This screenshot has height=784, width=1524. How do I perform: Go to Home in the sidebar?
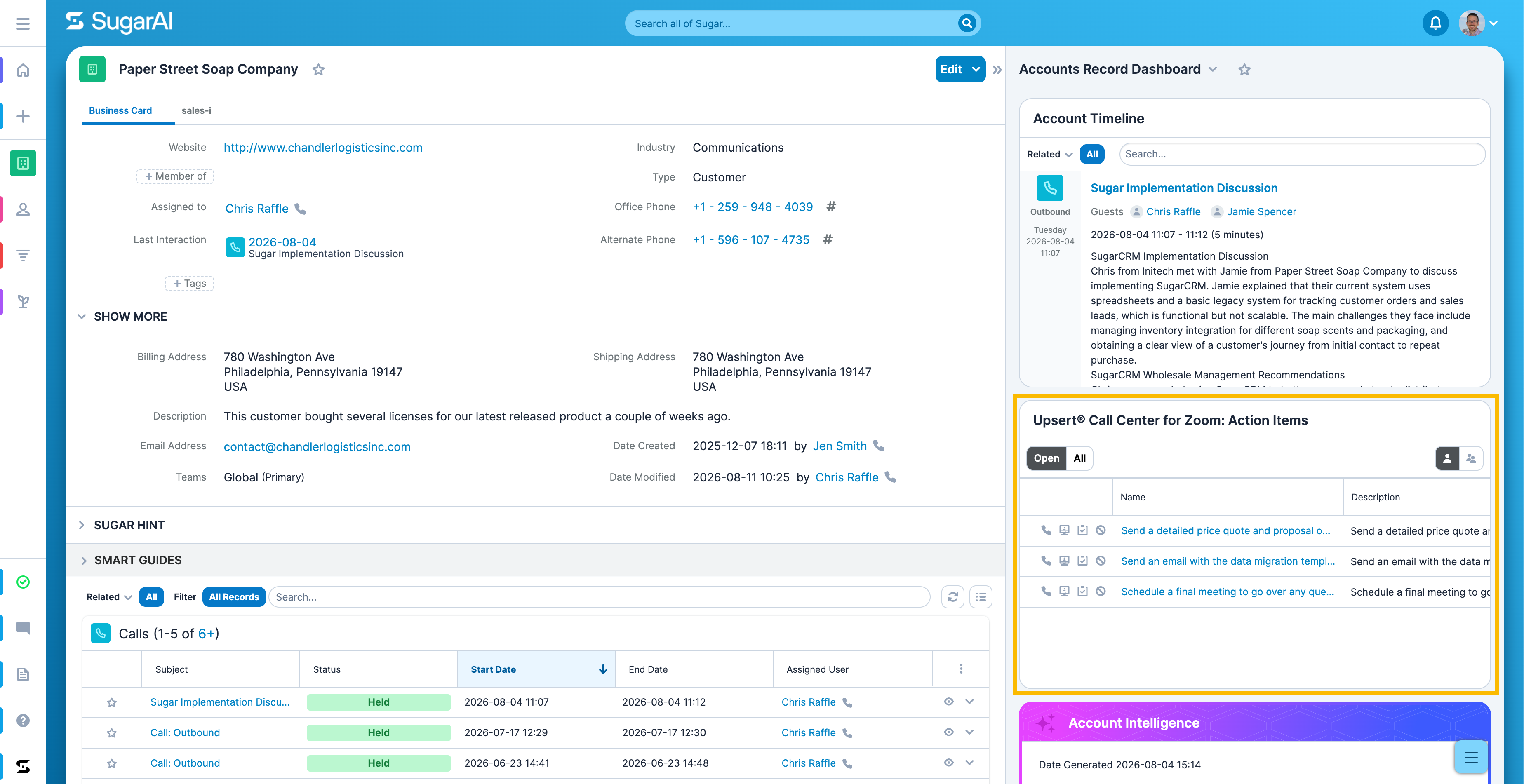click(23, 70)
